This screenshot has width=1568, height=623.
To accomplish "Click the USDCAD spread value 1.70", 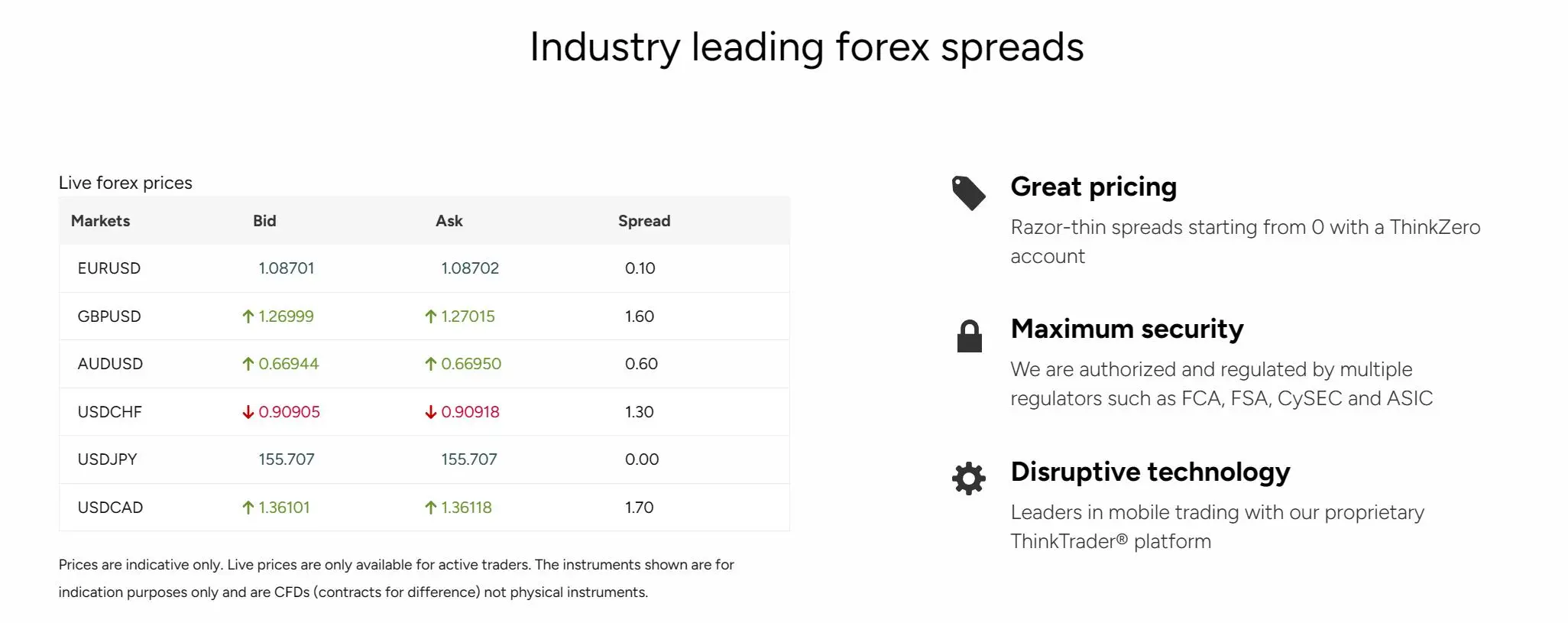I will (x=640, y=508).
